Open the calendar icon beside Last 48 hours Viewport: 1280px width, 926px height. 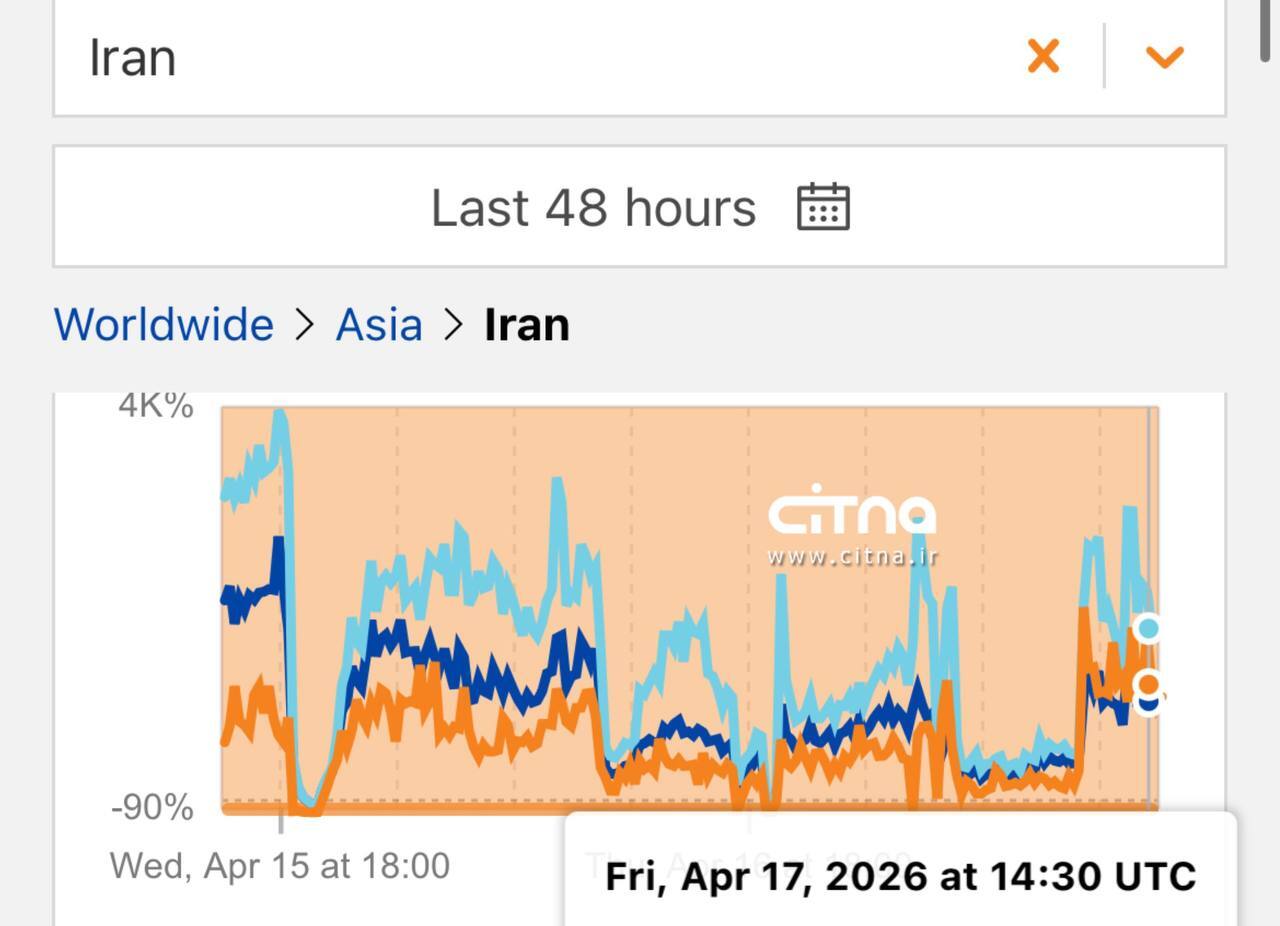(x=823, y=207)
